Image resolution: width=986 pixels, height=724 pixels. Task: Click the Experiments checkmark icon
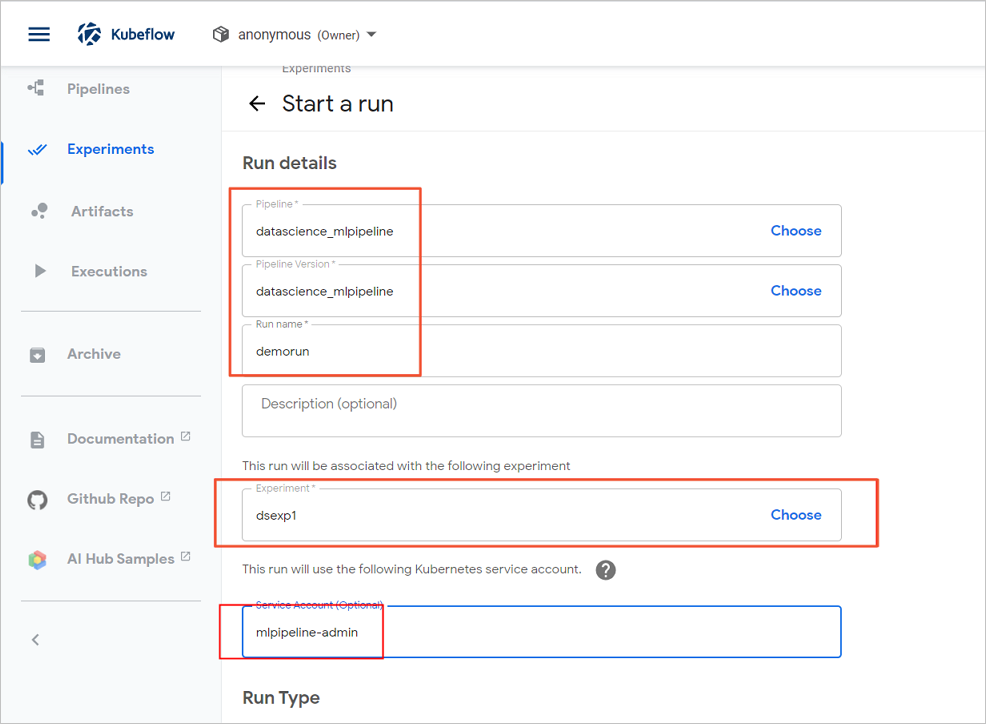[38, 150]
